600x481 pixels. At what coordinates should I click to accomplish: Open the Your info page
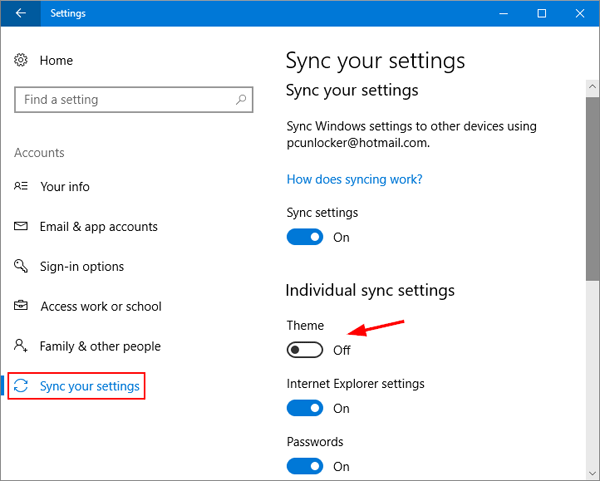[65, 187]
